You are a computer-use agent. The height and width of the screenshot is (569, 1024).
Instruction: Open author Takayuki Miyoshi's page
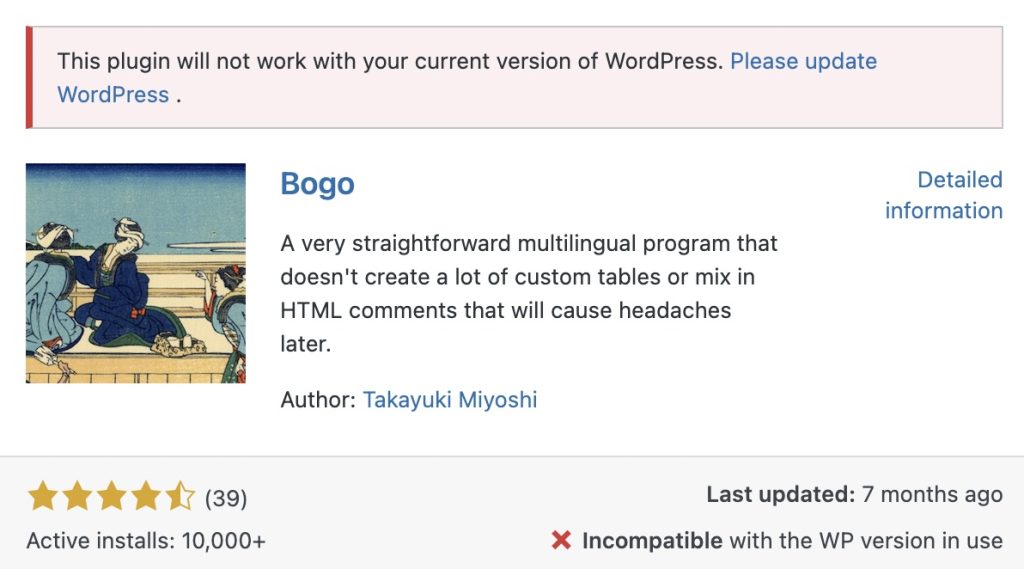[x=450, y=399]
